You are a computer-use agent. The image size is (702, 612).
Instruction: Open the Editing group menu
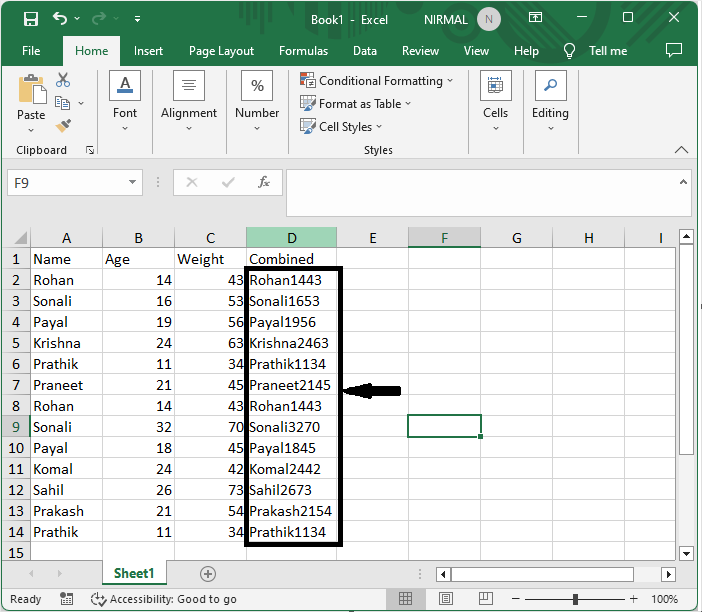tap(550, 102)
